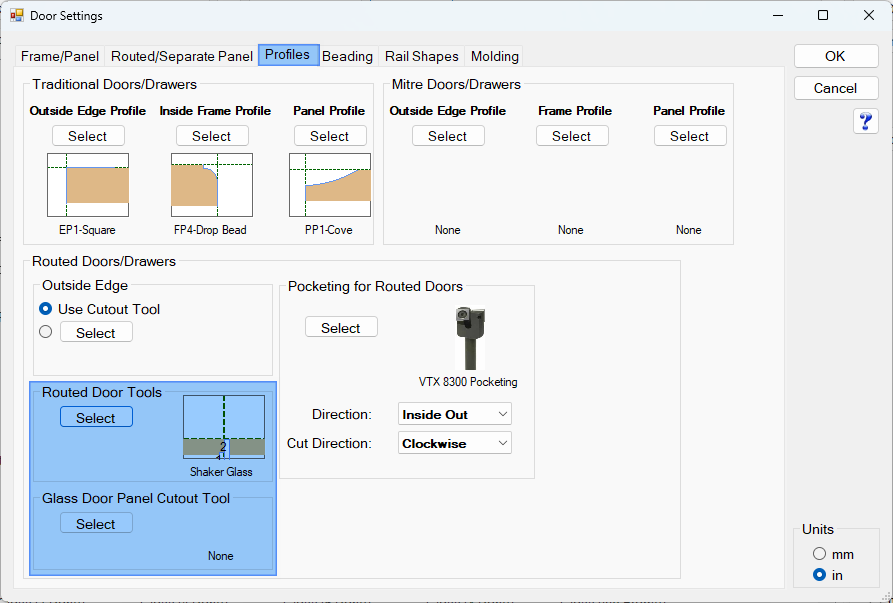Switch to the Frame/Panel tab
The height and width of the screenshot is (603, 893).
pos(60,56)
